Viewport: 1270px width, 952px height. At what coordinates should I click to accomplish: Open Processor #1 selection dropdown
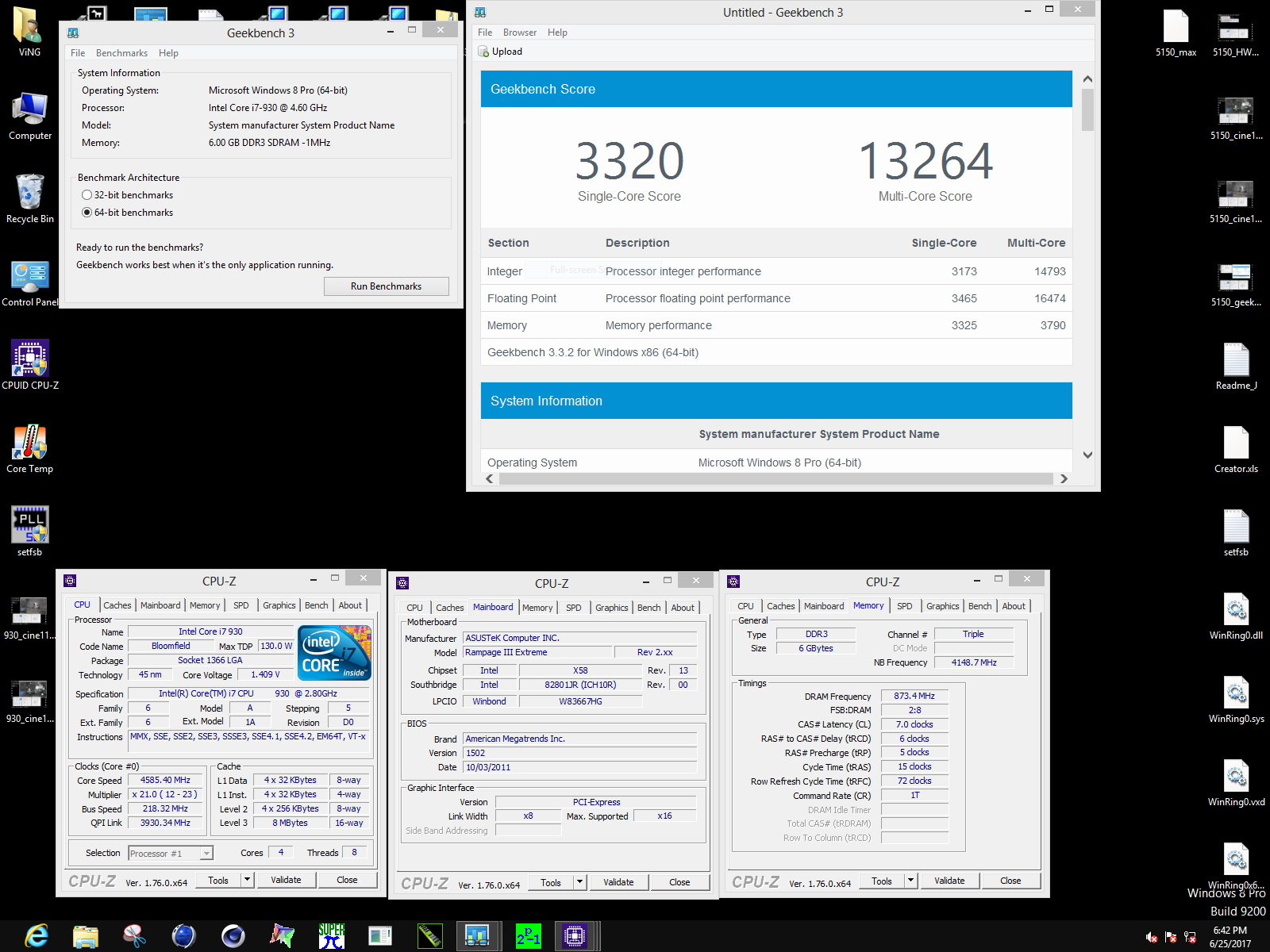click(171, 854)
